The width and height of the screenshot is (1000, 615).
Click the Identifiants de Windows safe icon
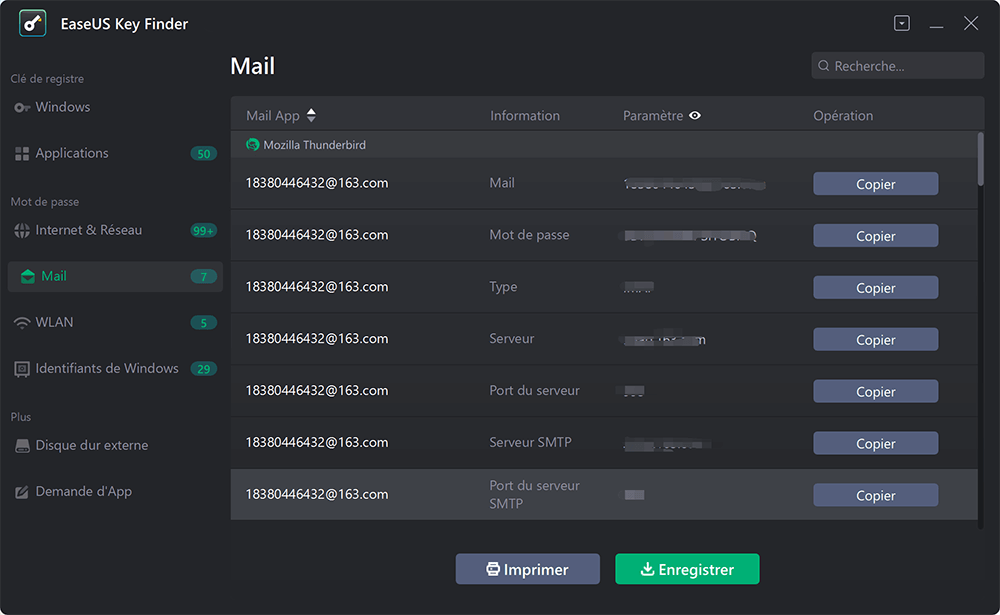22,369
